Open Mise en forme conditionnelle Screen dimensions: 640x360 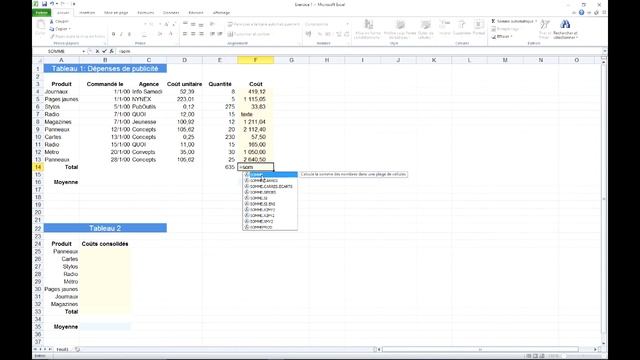click(x=367, y=29)
